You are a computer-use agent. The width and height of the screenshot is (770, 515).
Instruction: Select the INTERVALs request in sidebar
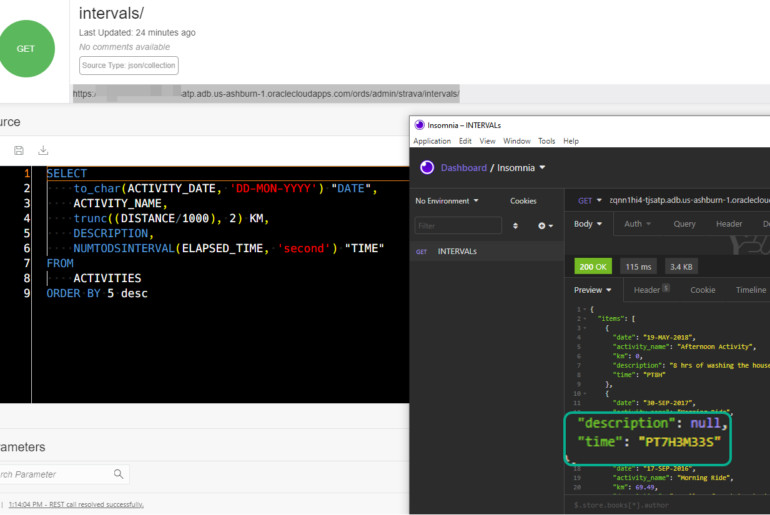click(x=486, y=251)
